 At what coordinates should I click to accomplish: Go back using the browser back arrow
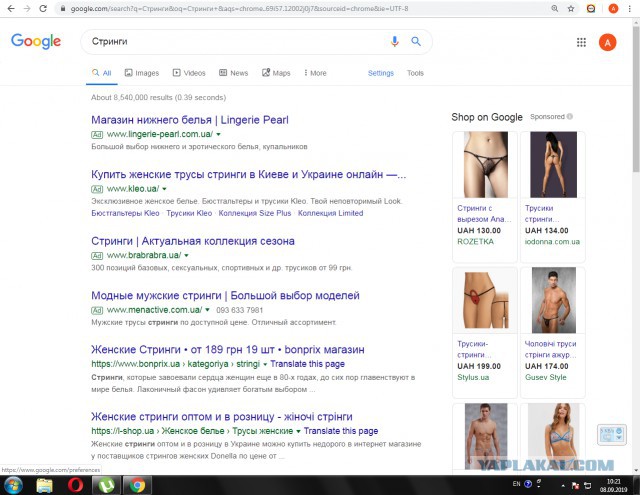point(11,9)
